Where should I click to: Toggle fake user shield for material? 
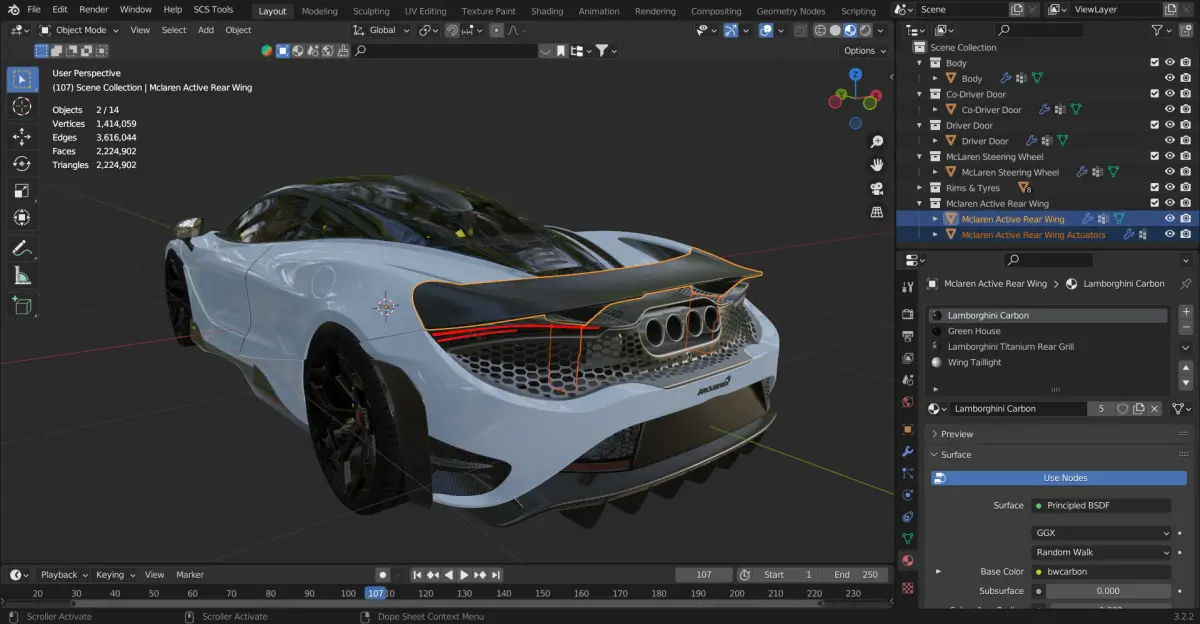point(1123,408)
